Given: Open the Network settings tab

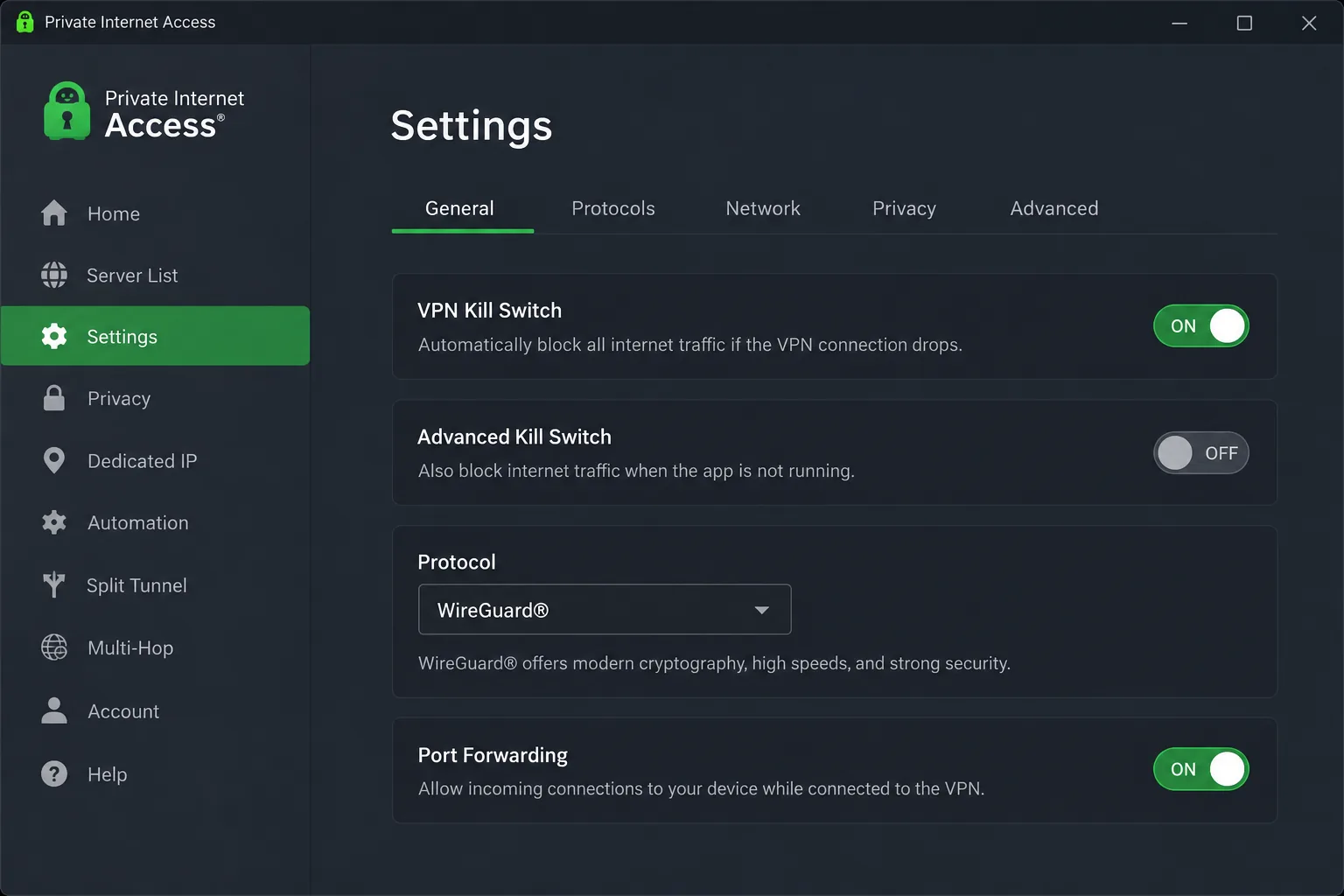Looking at the screenshot, I should (763, 208).
